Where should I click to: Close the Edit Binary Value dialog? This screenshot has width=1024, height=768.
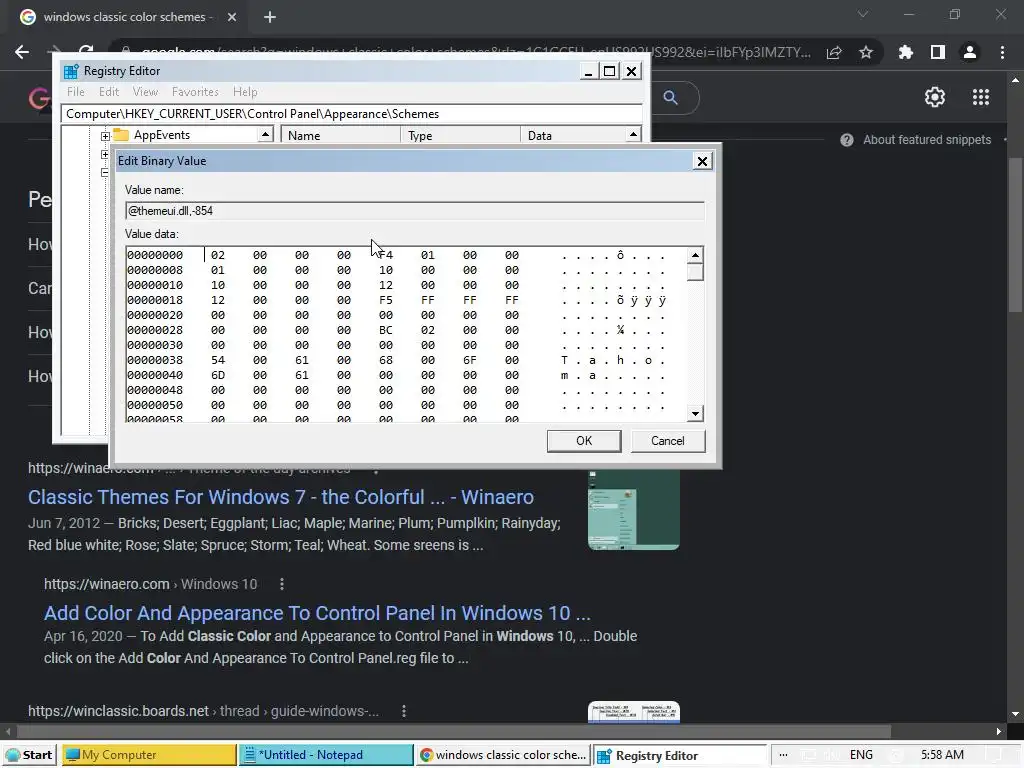point(702,161)
